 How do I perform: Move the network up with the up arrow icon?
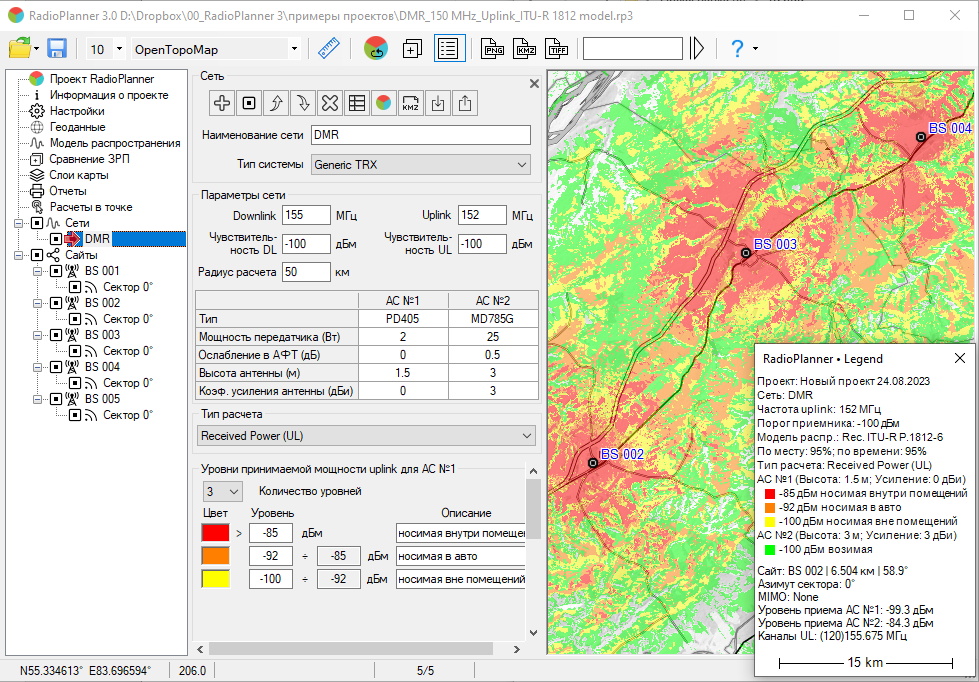point(276,103)
